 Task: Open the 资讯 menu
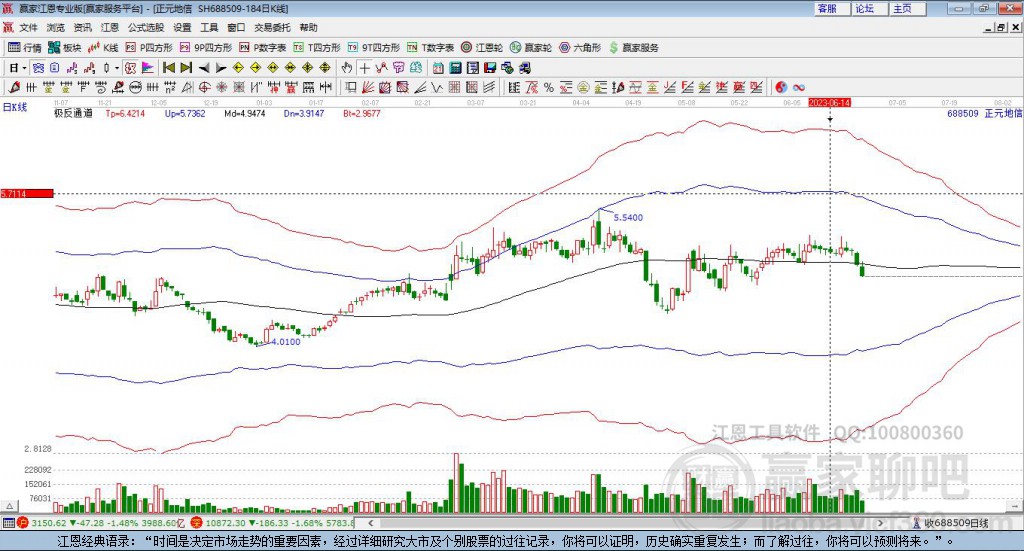click(x=83, y=27)
